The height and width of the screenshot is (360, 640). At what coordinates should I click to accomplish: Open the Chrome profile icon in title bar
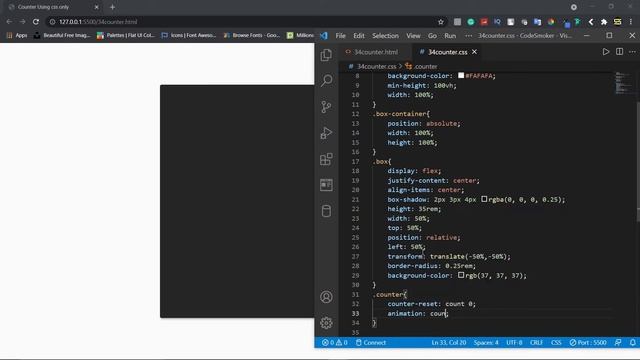(573, 7)
